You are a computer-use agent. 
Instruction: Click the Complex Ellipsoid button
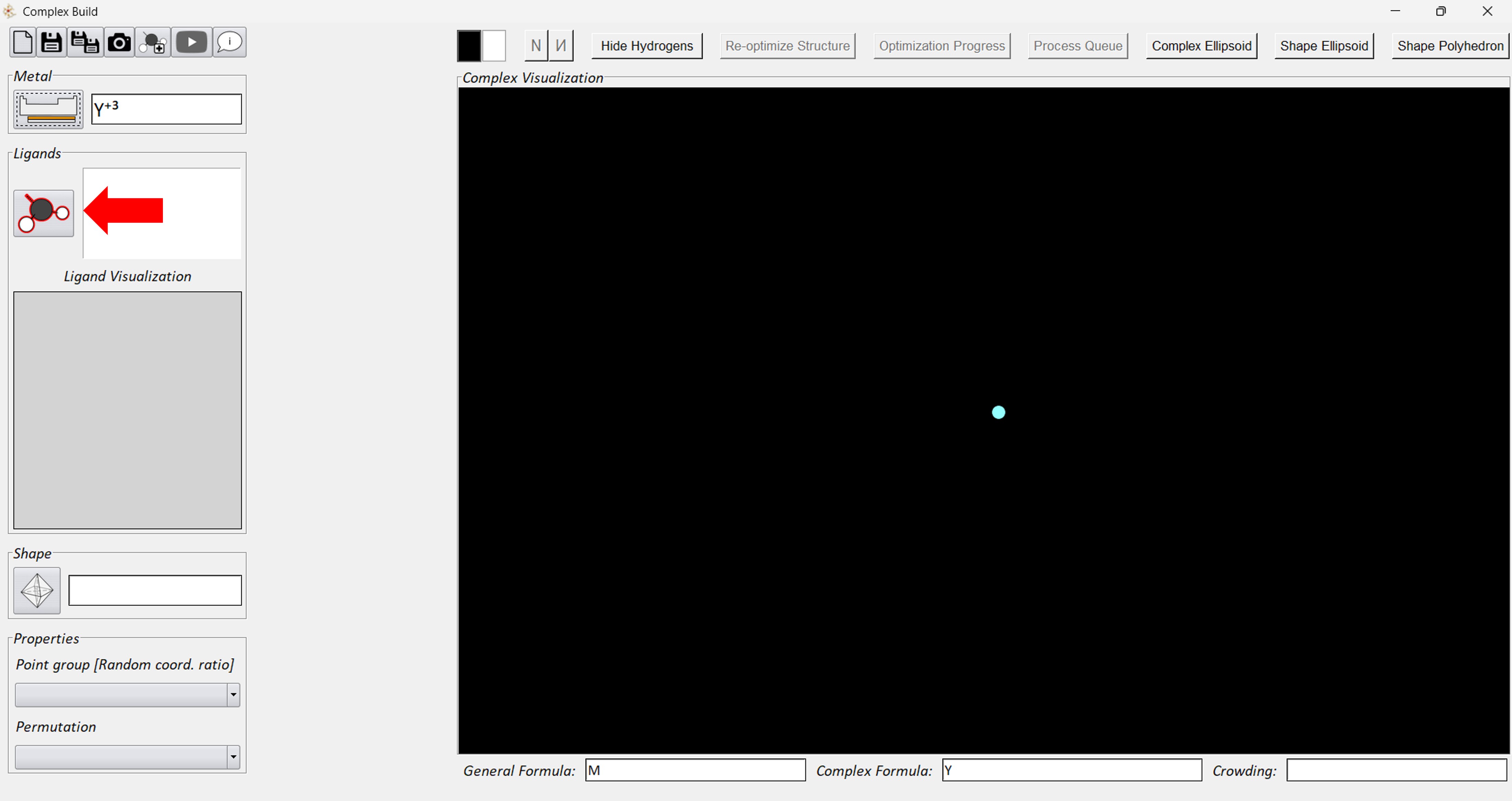point(1201,46)
